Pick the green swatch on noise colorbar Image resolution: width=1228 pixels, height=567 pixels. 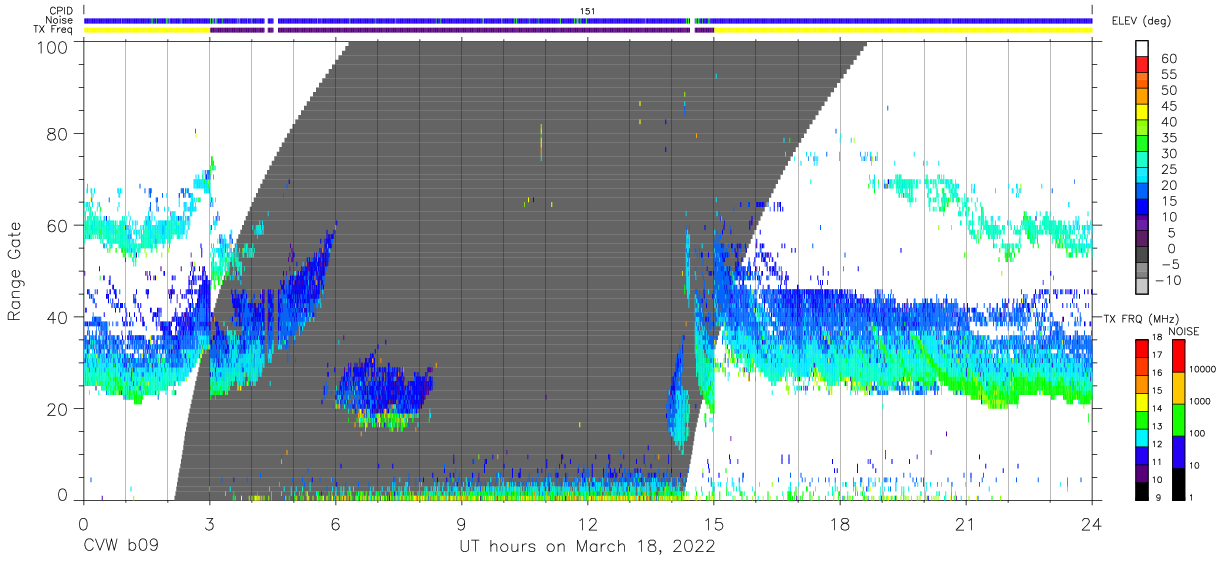[1179, 420]
